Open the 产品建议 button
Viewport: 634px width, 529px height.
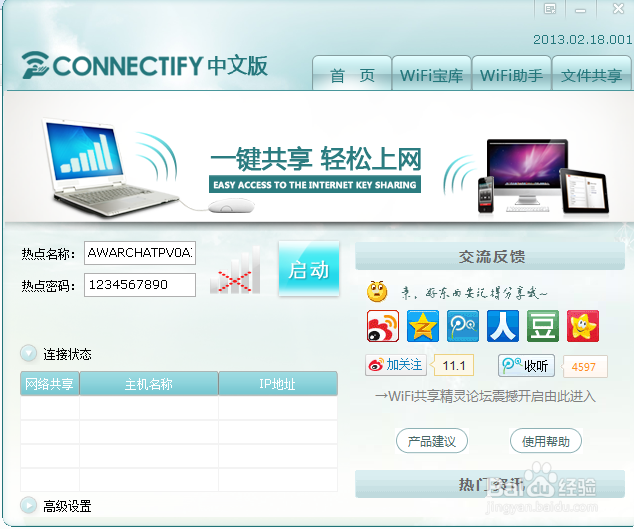pos(432,441)
